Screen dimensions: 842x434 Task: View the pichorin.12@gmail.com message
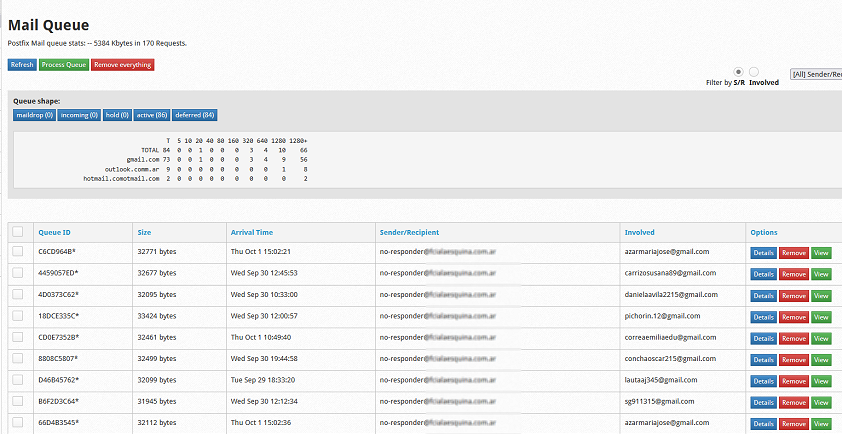point(821,317)
